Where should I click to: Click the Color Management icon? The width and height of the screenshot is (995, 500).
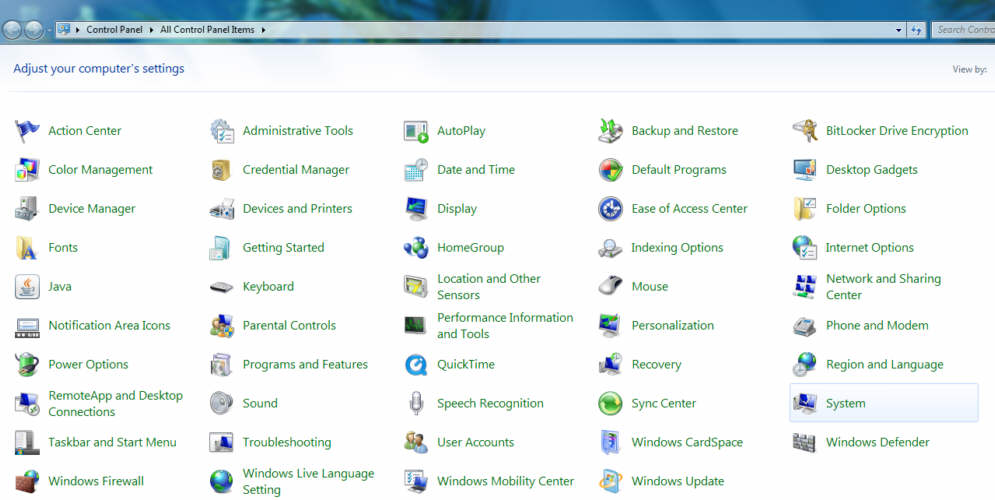pos(27,169)
